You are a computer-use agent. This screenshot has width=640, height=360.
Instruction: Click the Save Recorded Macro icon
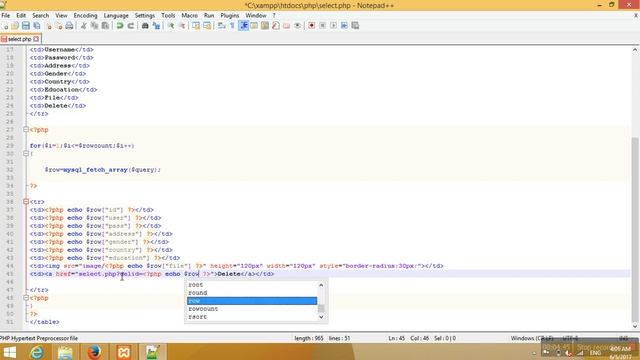pyautogui.click(x=355, y=26)
